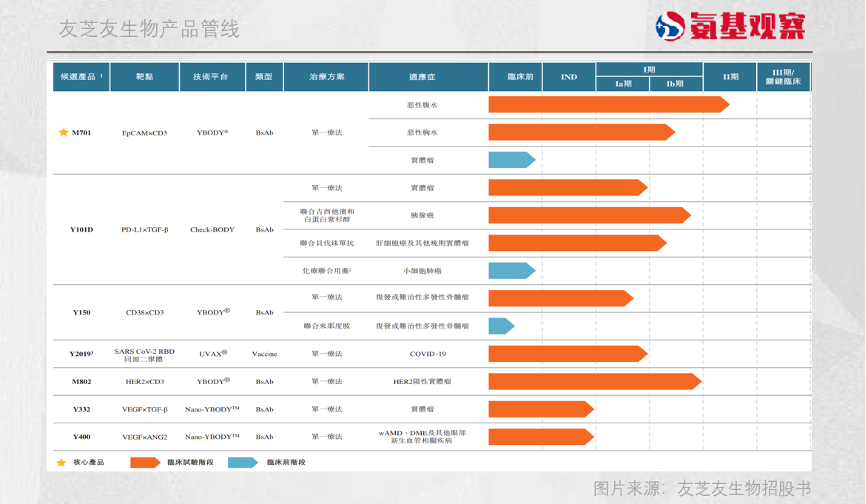Click the blue preclinical bar for 小細胞肺癌

(511, 271)
